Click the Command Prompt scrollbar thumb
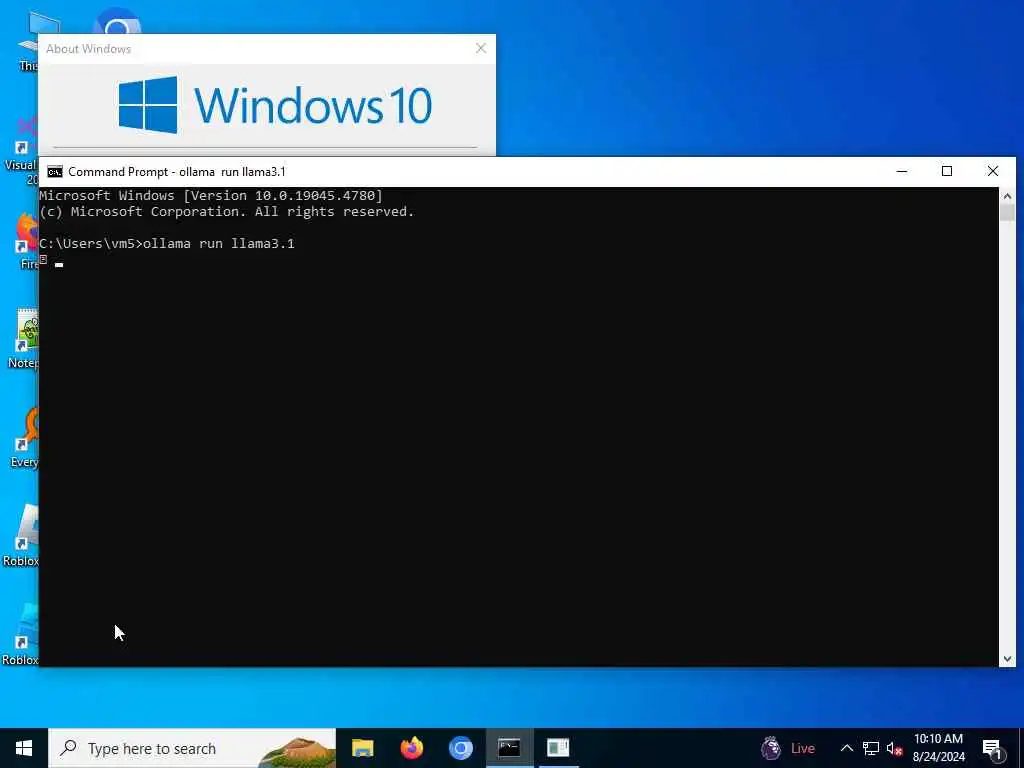This screenshot has width=1024, height=768. click(1007, 213)
